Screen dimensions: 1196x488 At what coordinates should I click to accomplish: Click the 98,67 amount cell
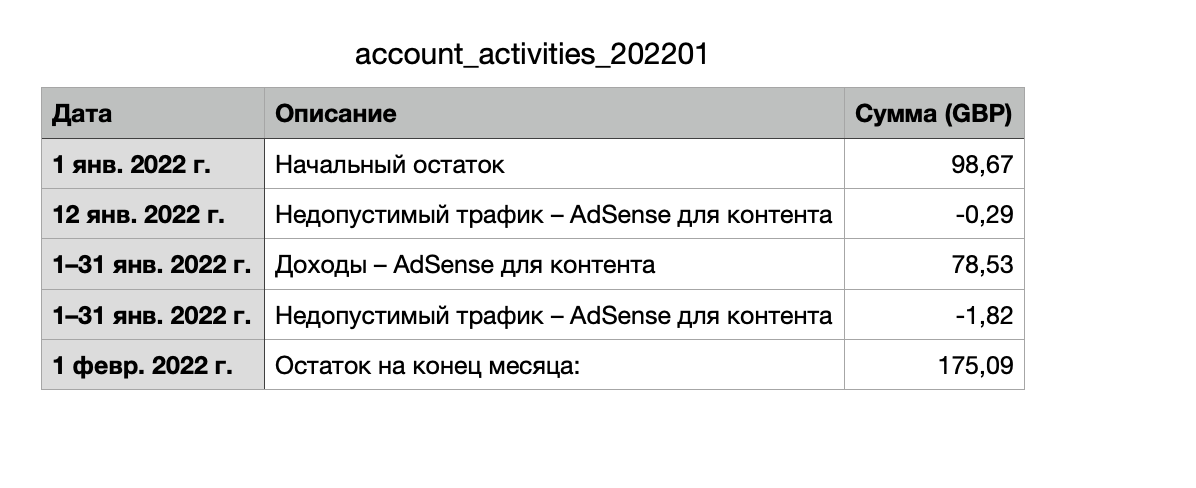click(x=934, y=164)
